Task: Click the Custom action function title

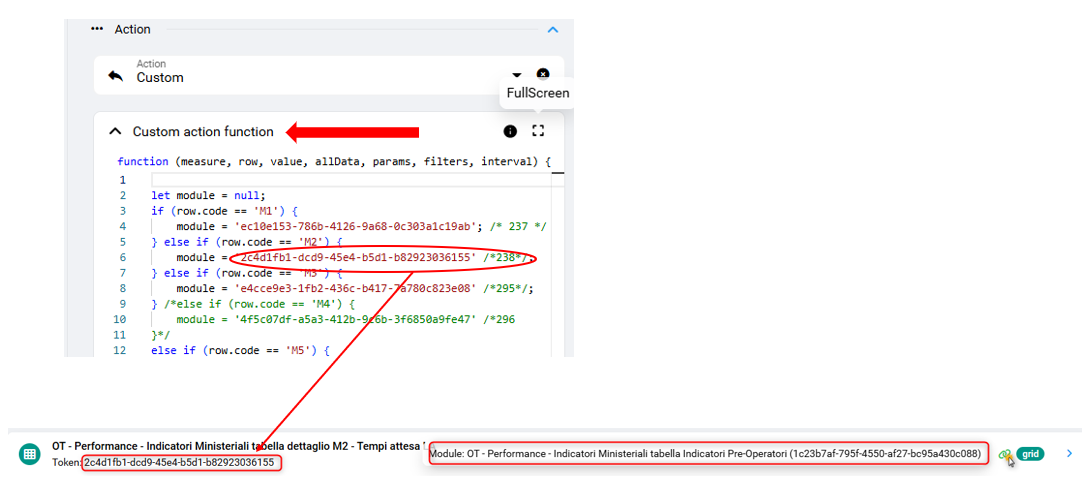Action: point(203,131)
